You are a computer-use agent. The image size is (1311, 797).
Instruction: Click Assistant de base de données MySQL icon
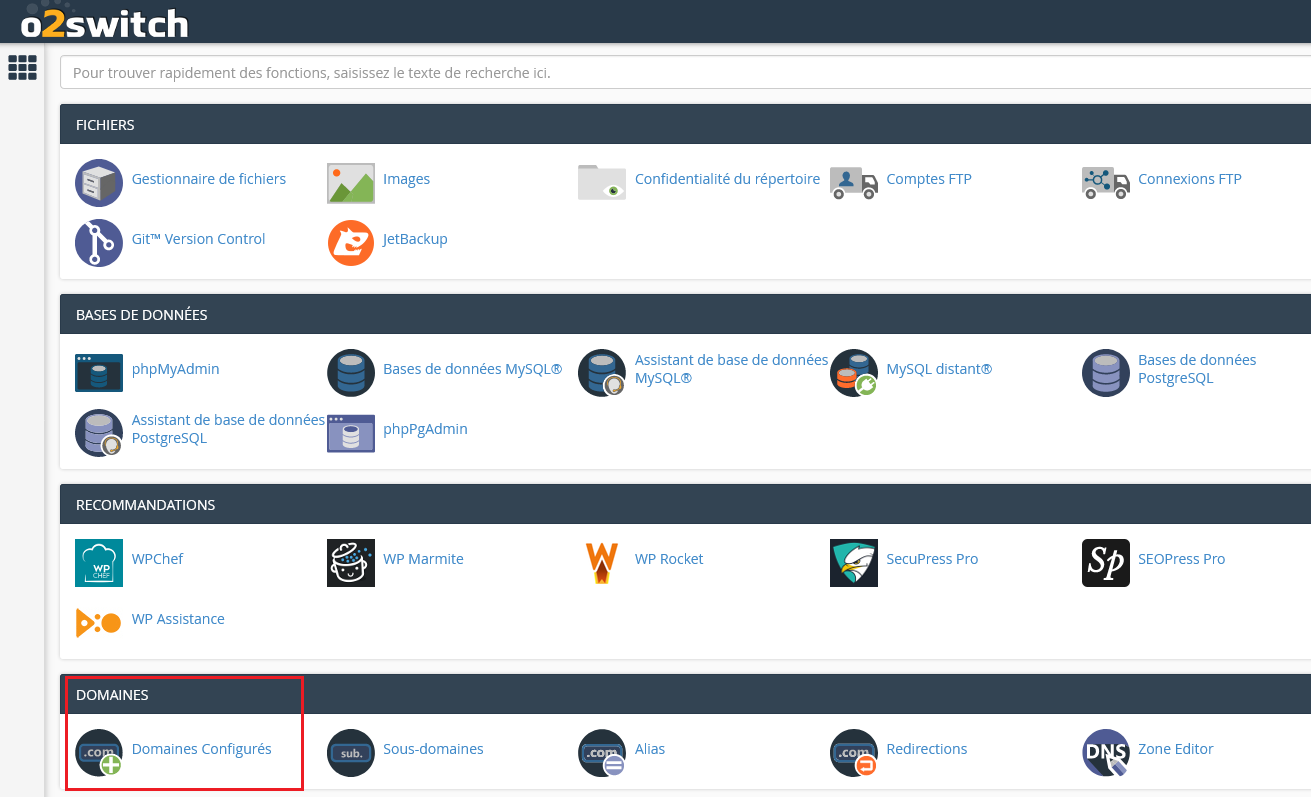[602, 373]
